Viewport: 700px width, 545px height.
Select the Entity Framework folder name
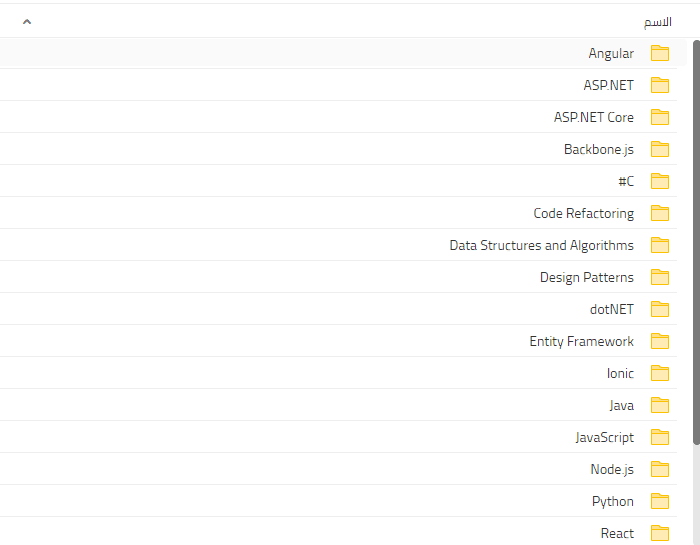582,341
